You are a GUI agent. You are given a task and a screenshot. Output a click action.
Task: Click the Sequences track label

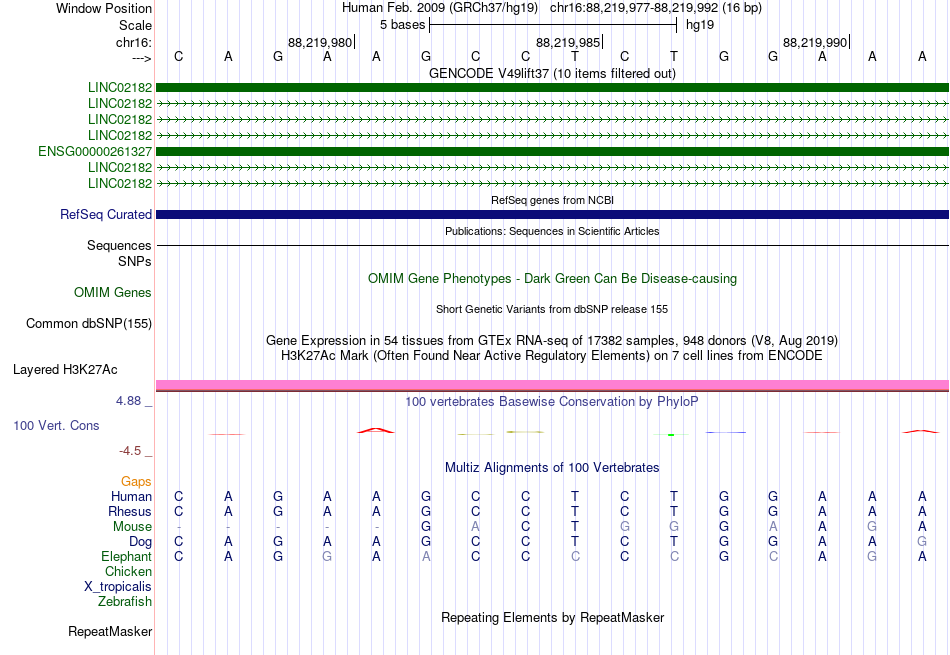pyautogui.click(x=119, y=245)
